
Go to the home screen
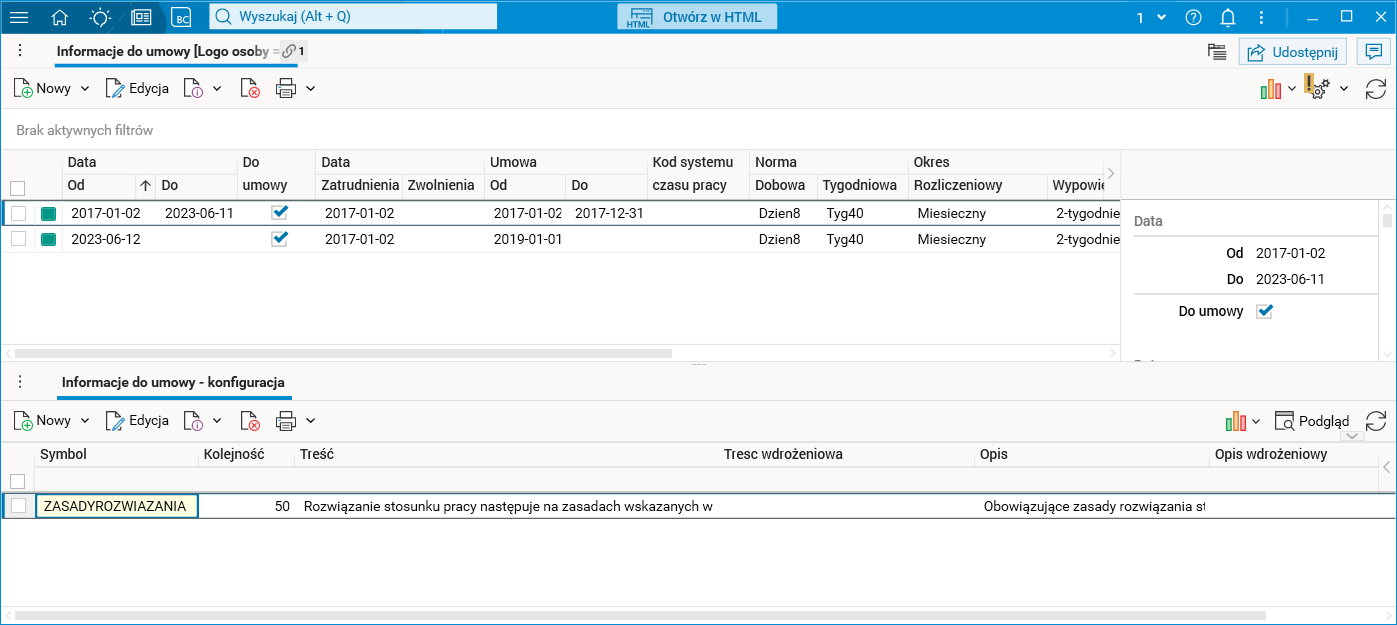pos(60,17)
